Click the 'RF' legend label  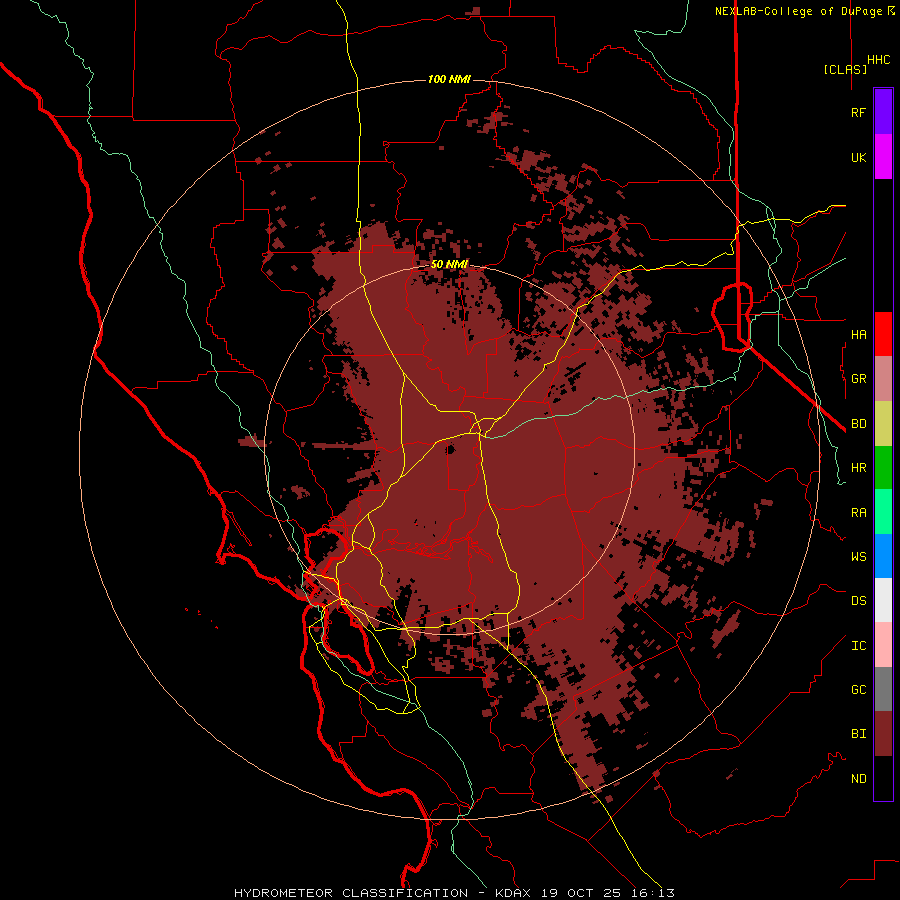[x=858, y=113]
